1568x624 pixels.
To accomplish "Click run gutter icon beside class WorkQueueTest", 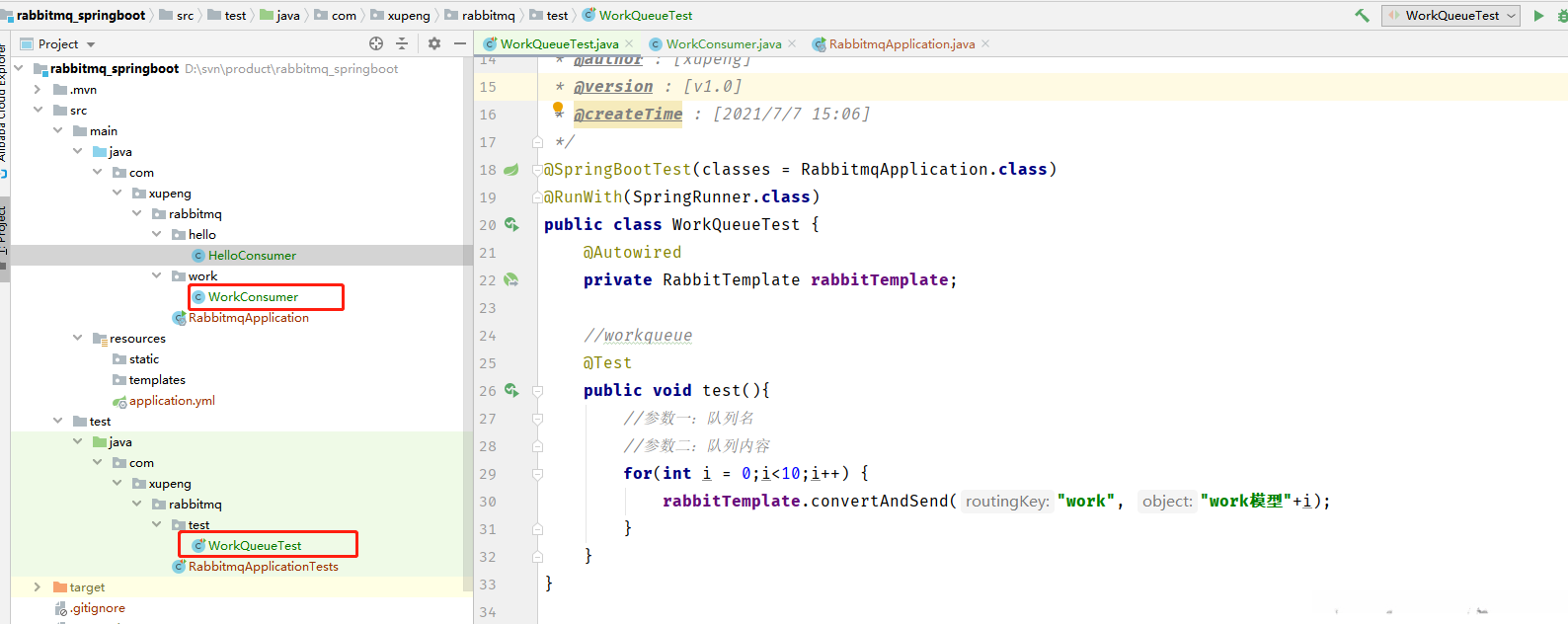I will (x=511, y=224).
